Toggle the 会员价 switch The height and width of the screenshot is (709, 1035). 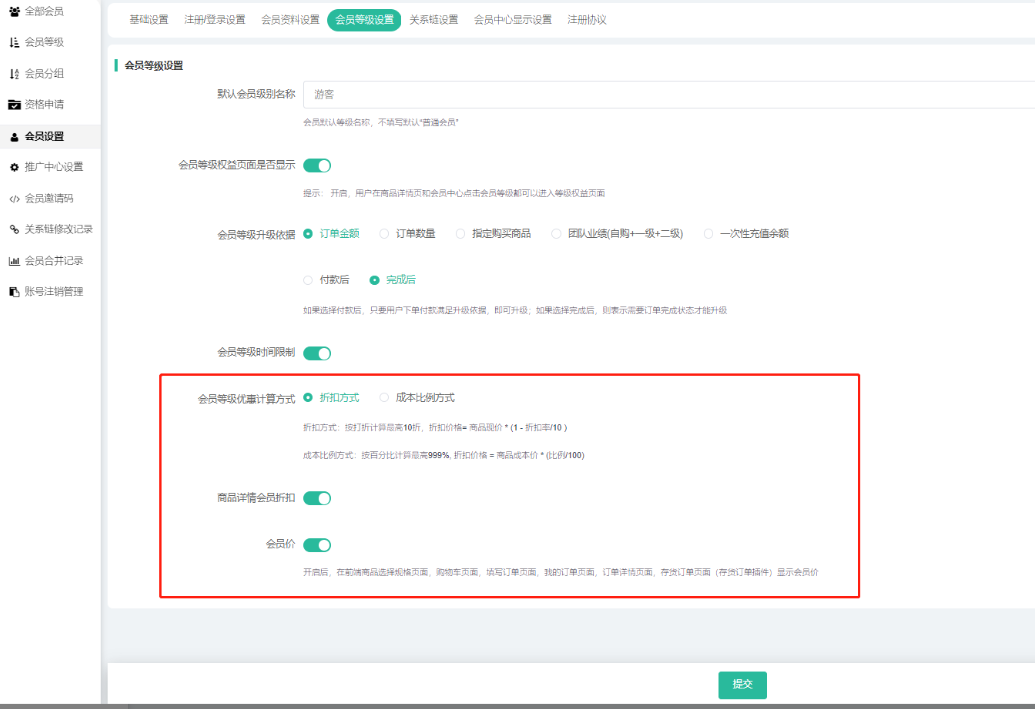[x=317, y=545]
